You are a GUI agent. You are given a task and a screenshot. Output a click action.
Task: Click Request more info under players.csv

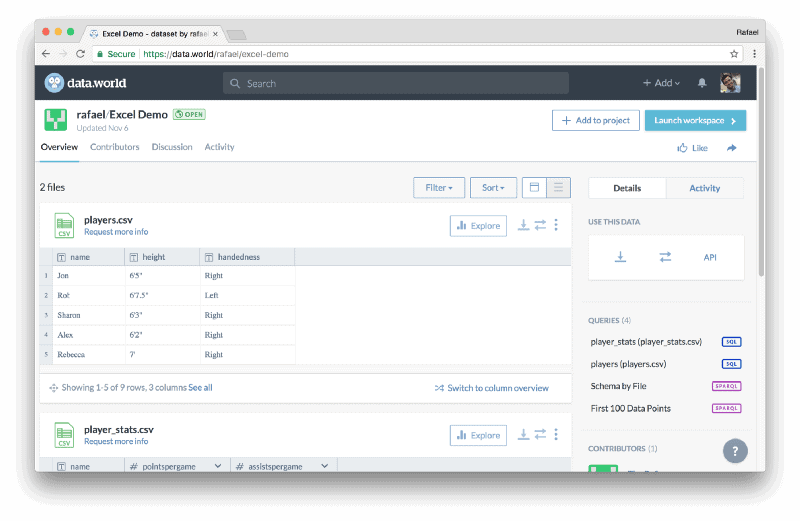tap(116, 232)
